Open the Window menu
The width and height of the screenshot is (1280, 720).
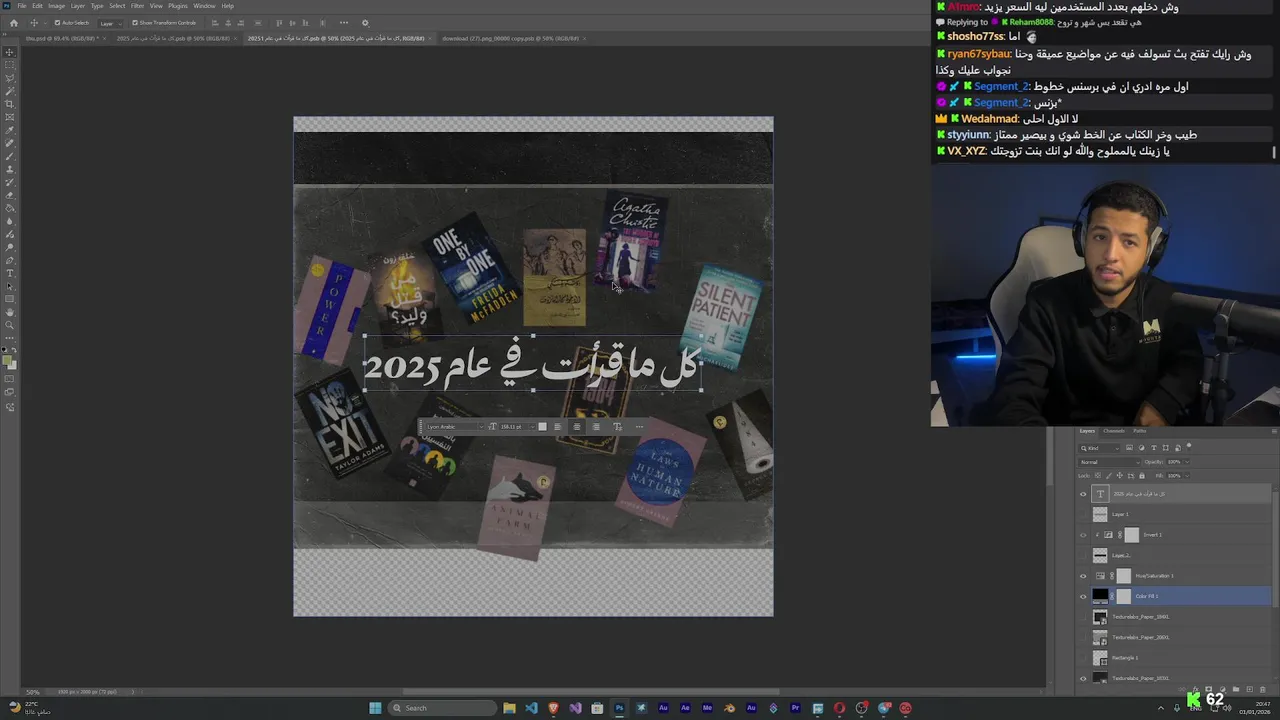(x=204, y=6)
